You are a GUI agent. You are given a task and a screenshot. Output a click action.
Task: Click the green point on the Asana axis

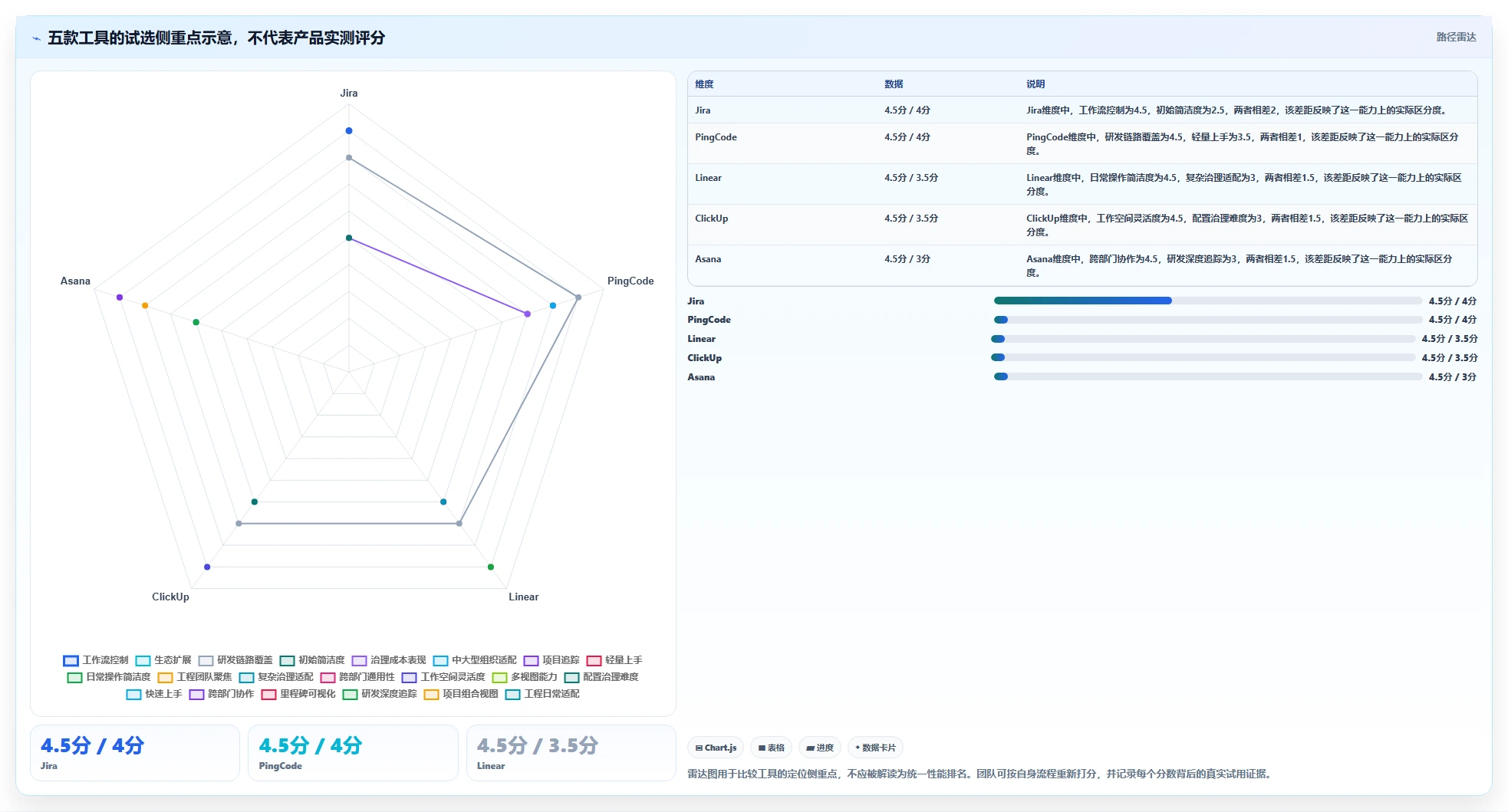(x=196, y=322)
